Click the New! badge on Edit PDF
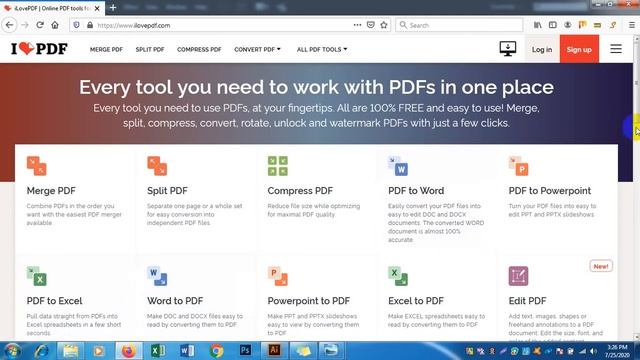The width and height of the screenshot is (640, 360). [x=601, y=266]
